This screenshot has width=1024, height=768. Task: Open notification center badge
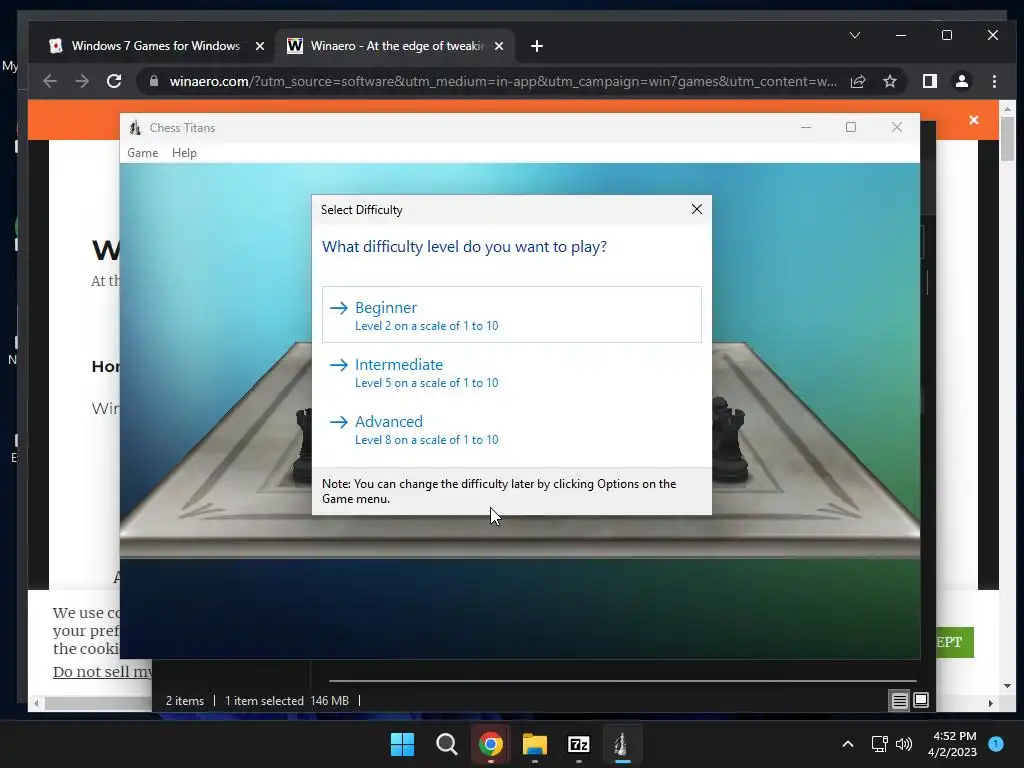click(x=996, y=744)
